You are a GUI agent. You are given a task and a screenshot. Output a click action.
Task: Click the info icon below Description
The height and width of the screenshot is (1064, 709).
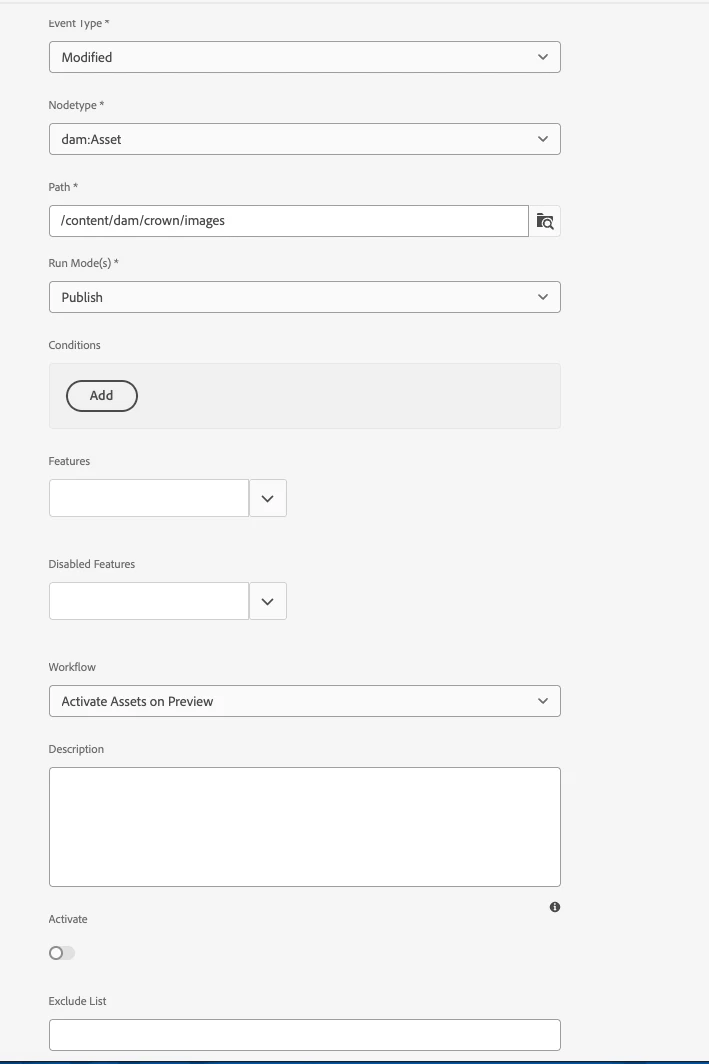coord(555,907)
